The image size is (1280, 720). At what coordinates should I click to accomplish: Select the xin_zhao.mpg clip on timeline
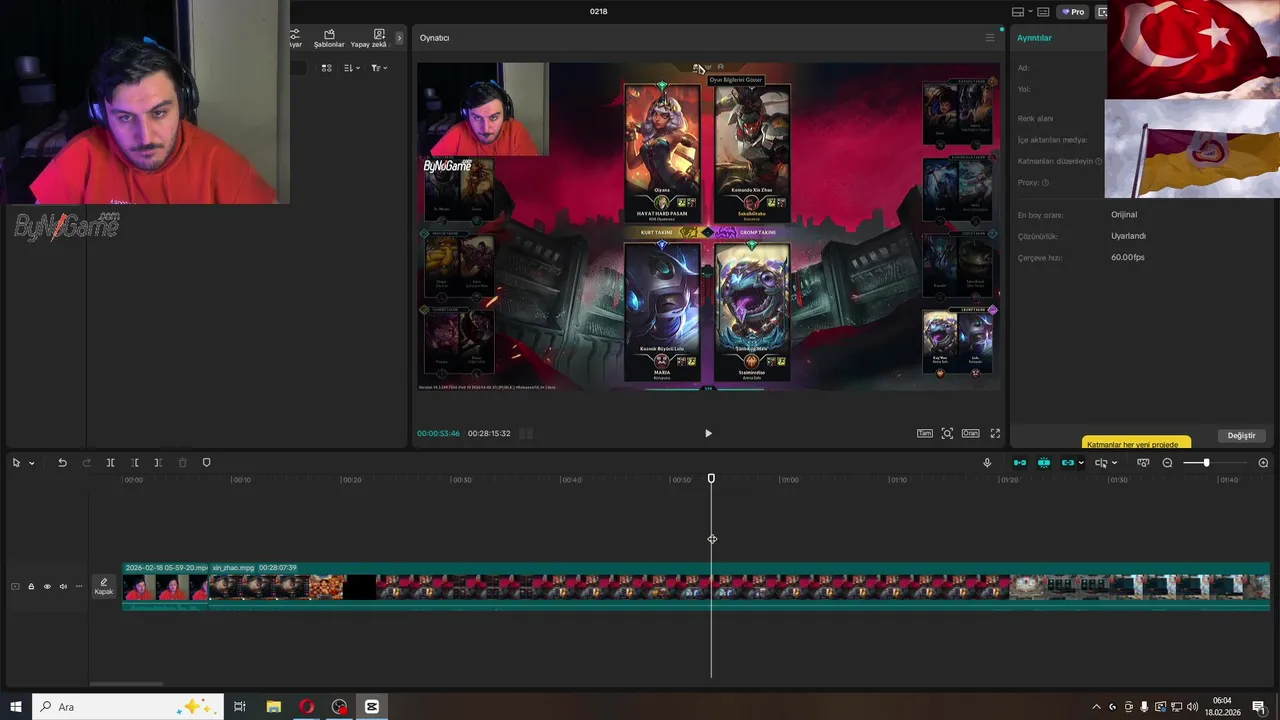click(x=739, y=586)
